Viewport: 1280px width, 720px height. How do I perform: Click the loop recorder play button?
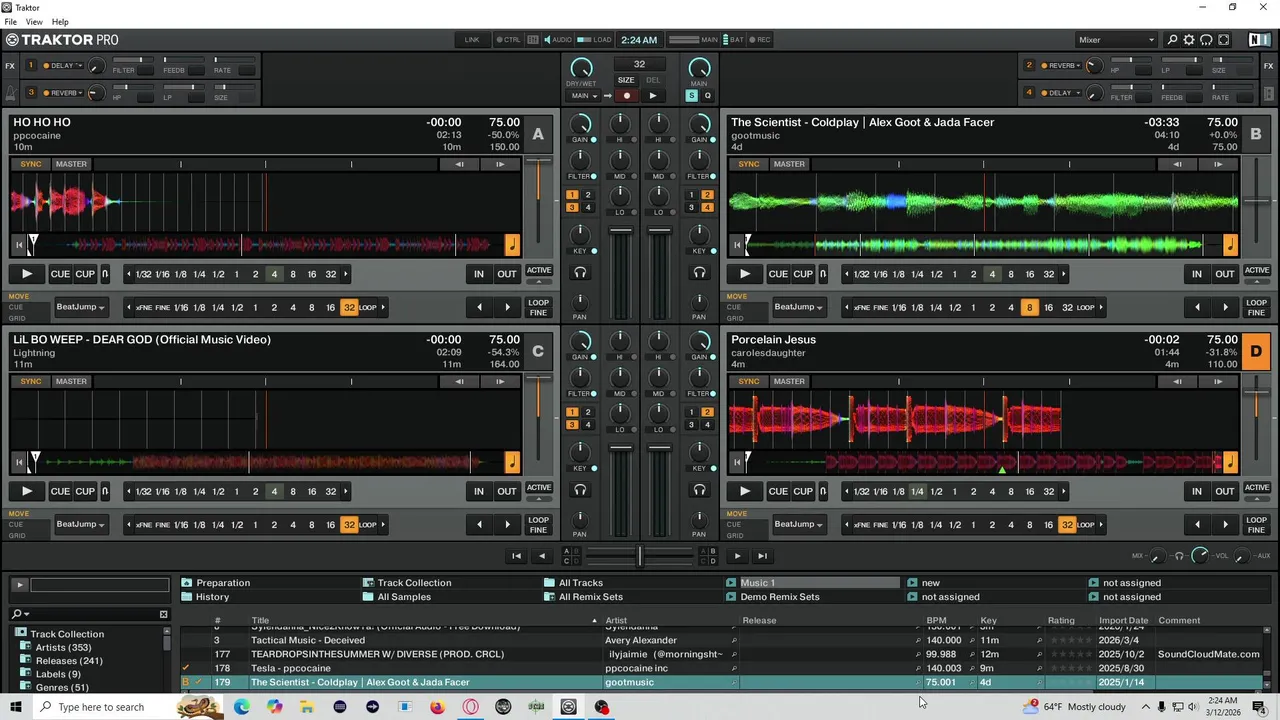tap(652, 96)
